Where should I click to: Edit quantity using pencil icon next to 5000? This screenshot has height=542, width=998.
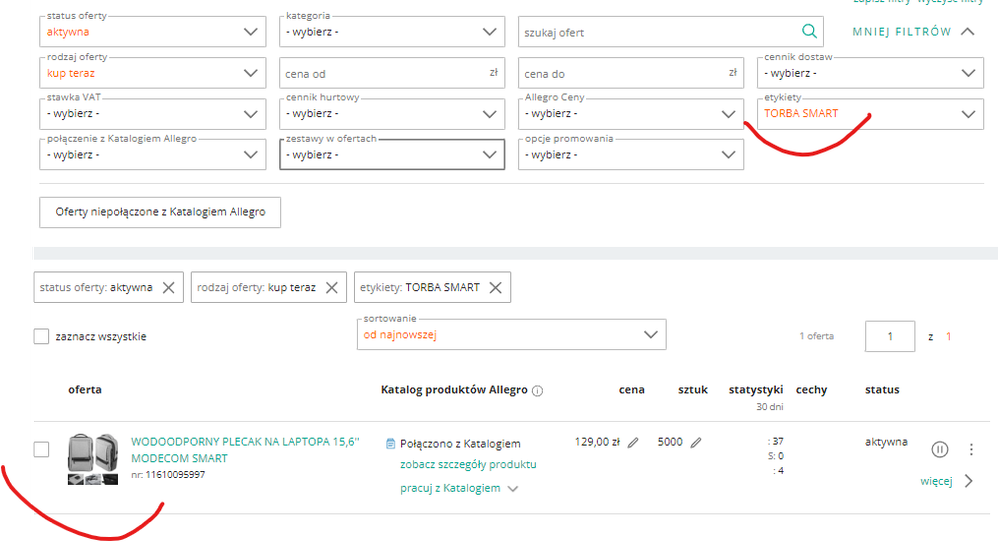coord(696,442)
